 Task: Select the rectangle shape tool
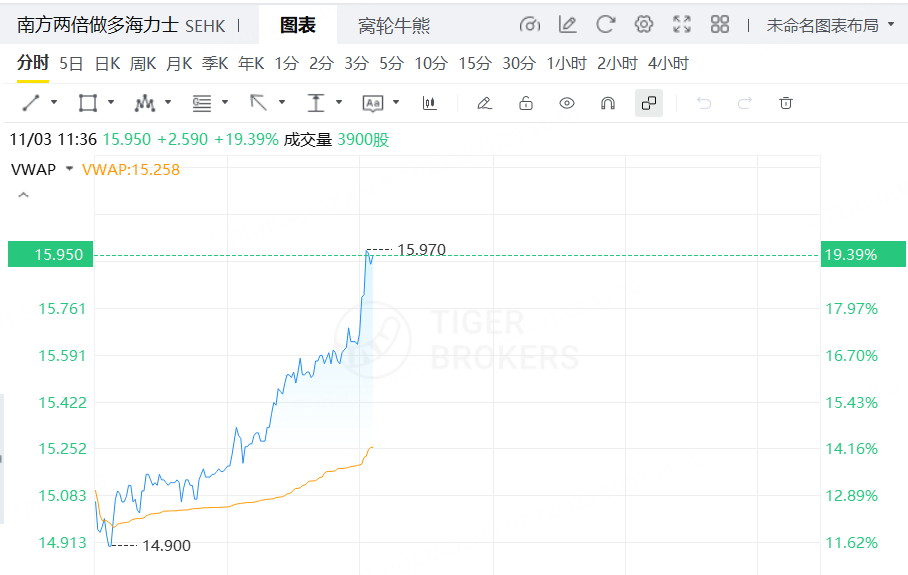pyautogui.click(x=87, y=102)
